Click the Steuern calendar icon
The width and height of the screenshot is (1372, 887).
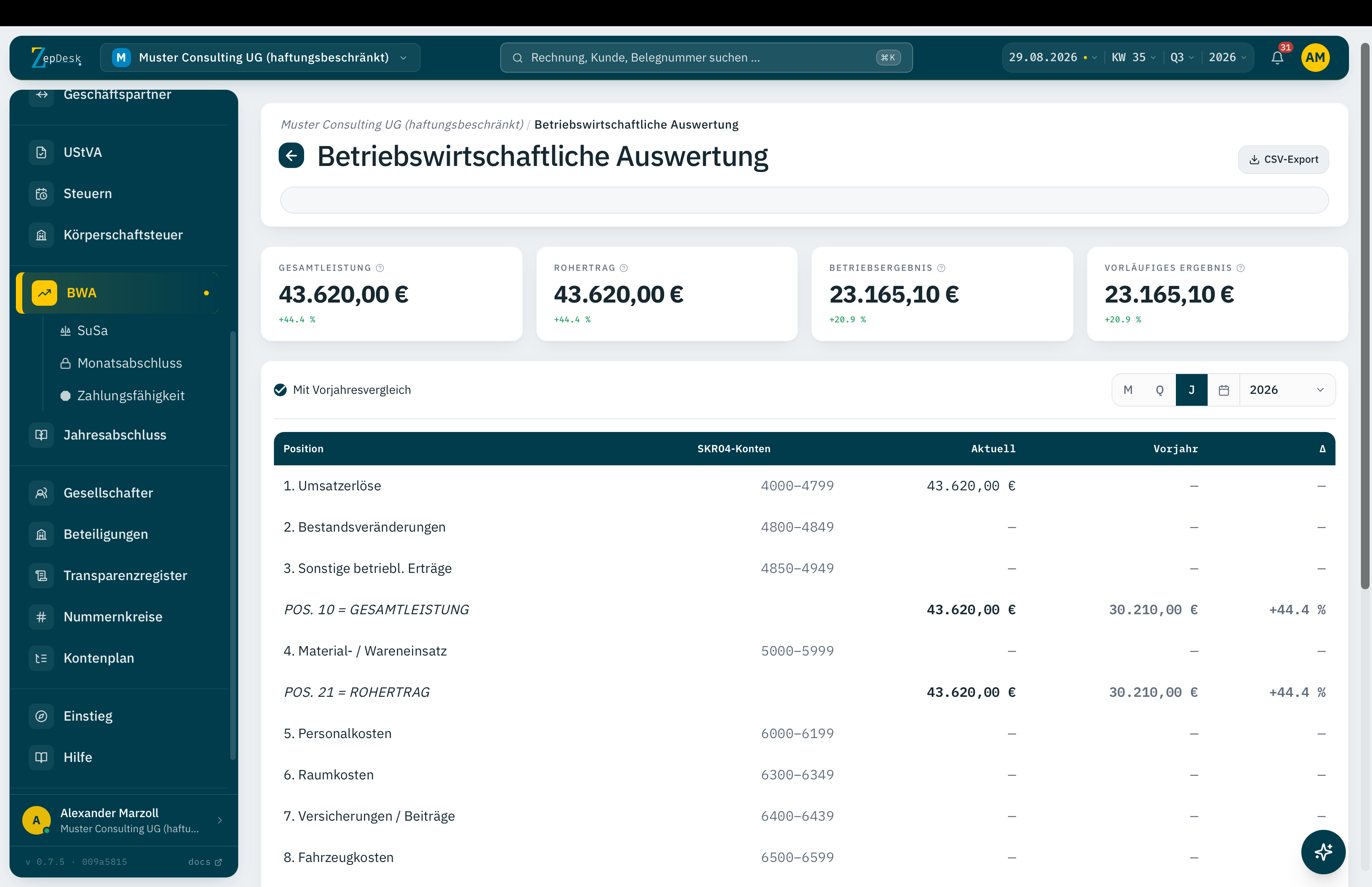coord(41,194)
